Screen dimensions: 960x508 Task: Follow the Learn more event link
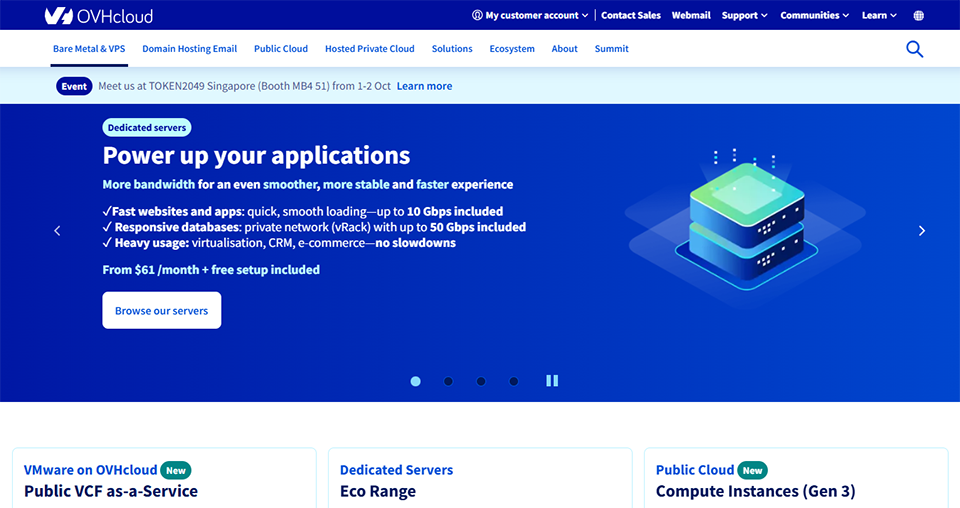pos(424,86)
